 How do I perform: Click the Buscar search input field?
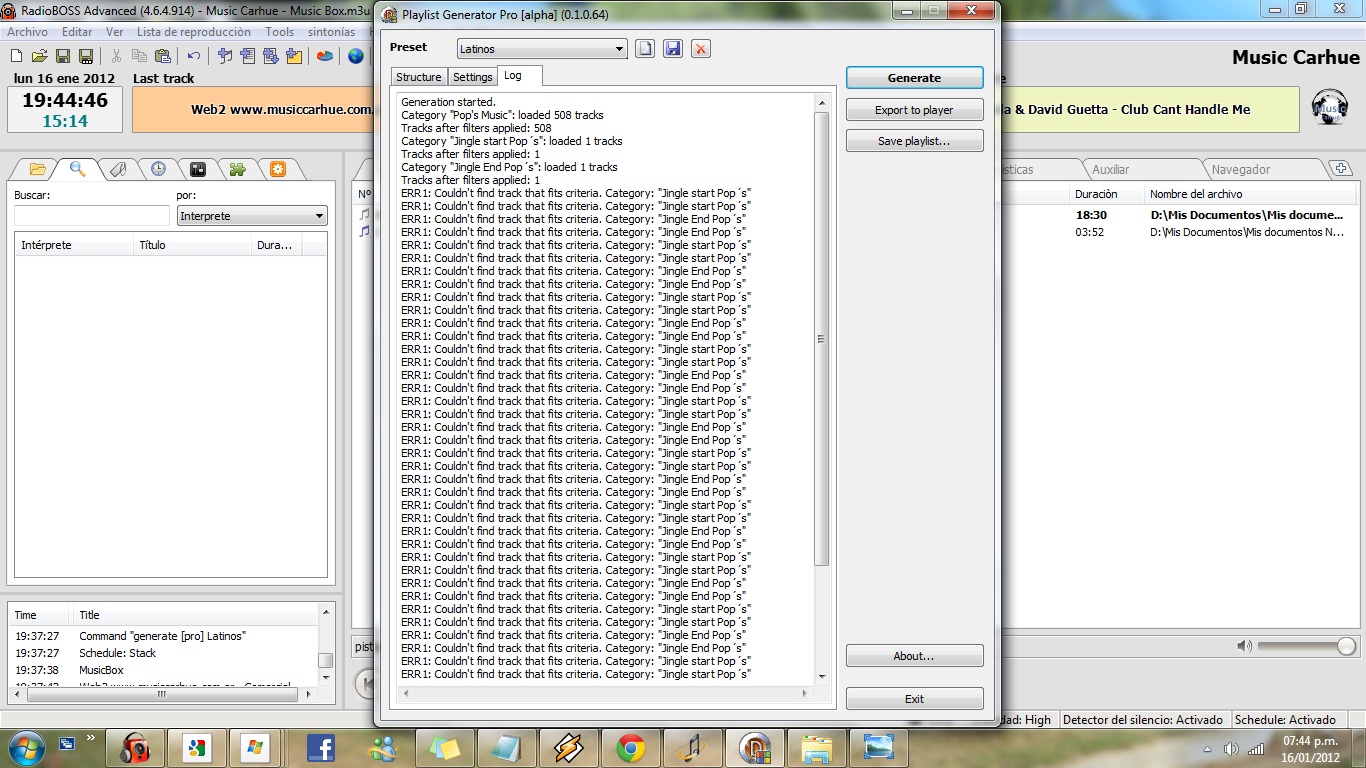[x=91, y=216]
